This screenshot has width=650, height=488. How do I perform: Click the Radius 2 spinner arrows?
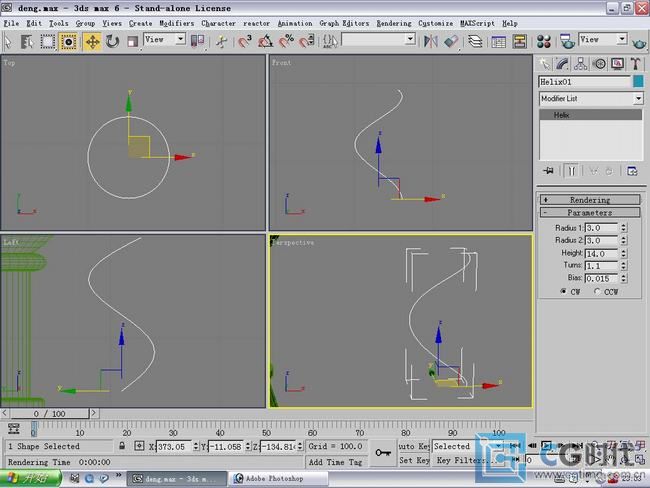tap(623, 240)
